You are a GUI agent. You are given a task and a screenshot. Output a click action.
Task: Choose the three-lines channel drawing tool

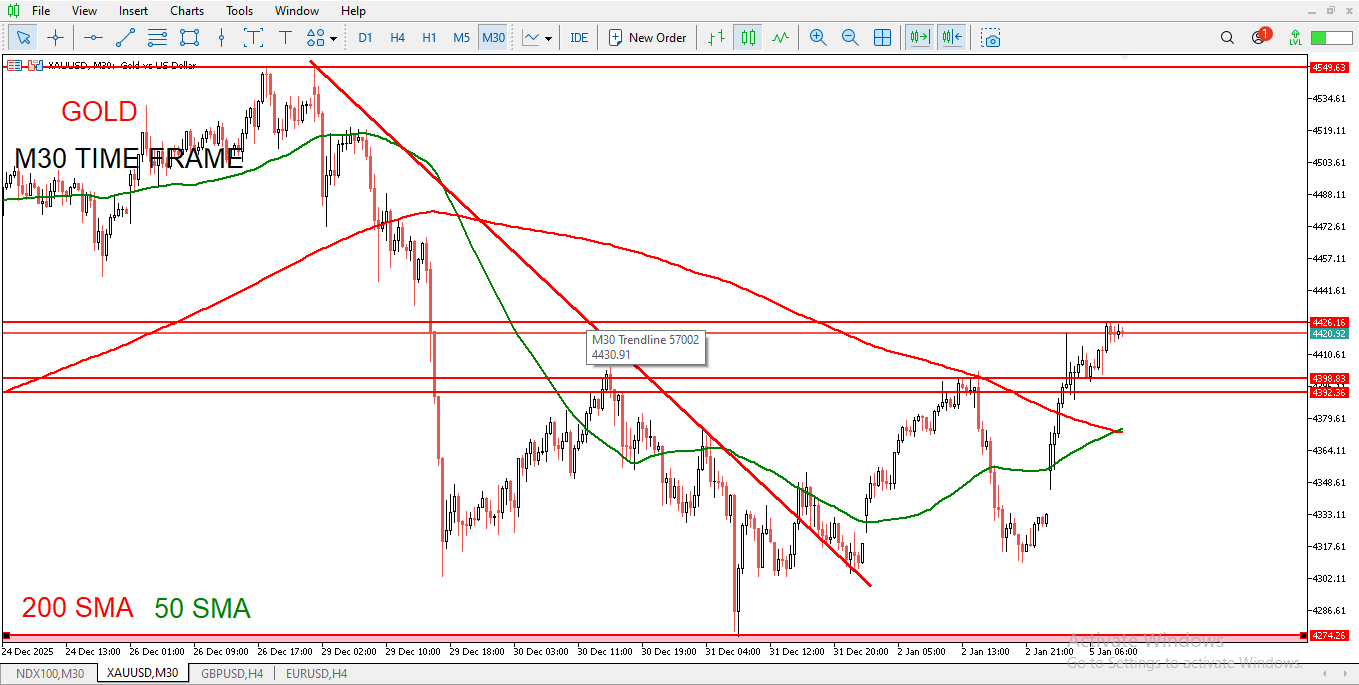157,38
